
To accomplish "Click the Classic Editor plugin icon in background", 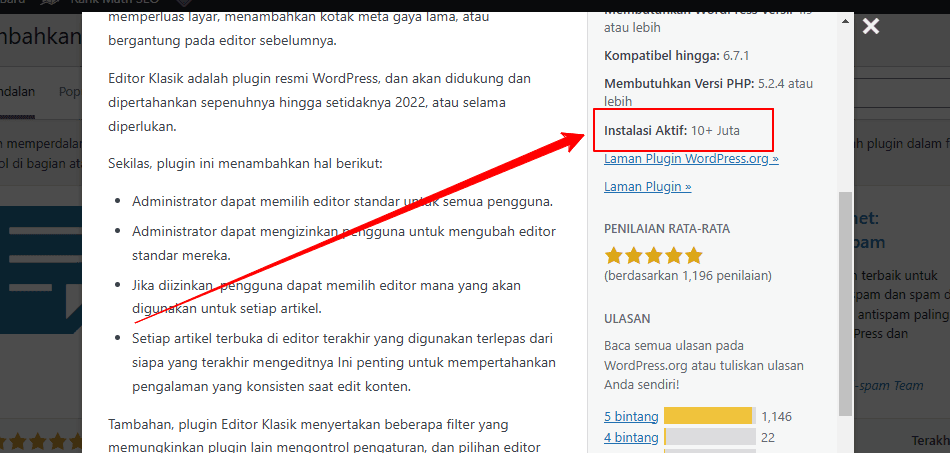I will tap(41, 270).
